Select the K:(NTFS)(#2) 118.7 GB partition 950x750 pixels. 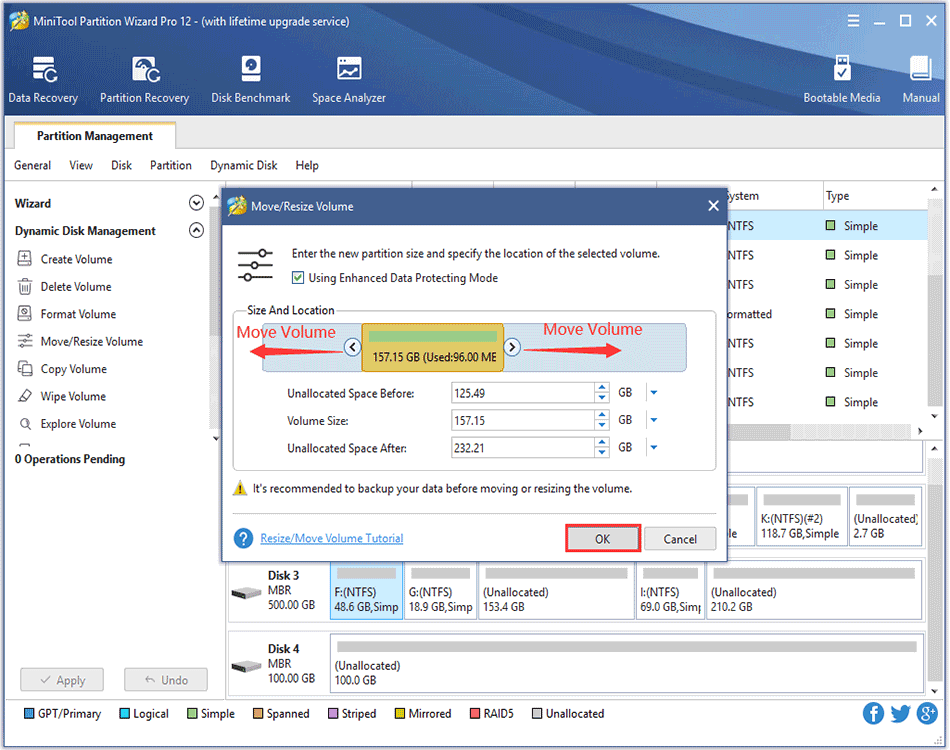coord(802,517)
